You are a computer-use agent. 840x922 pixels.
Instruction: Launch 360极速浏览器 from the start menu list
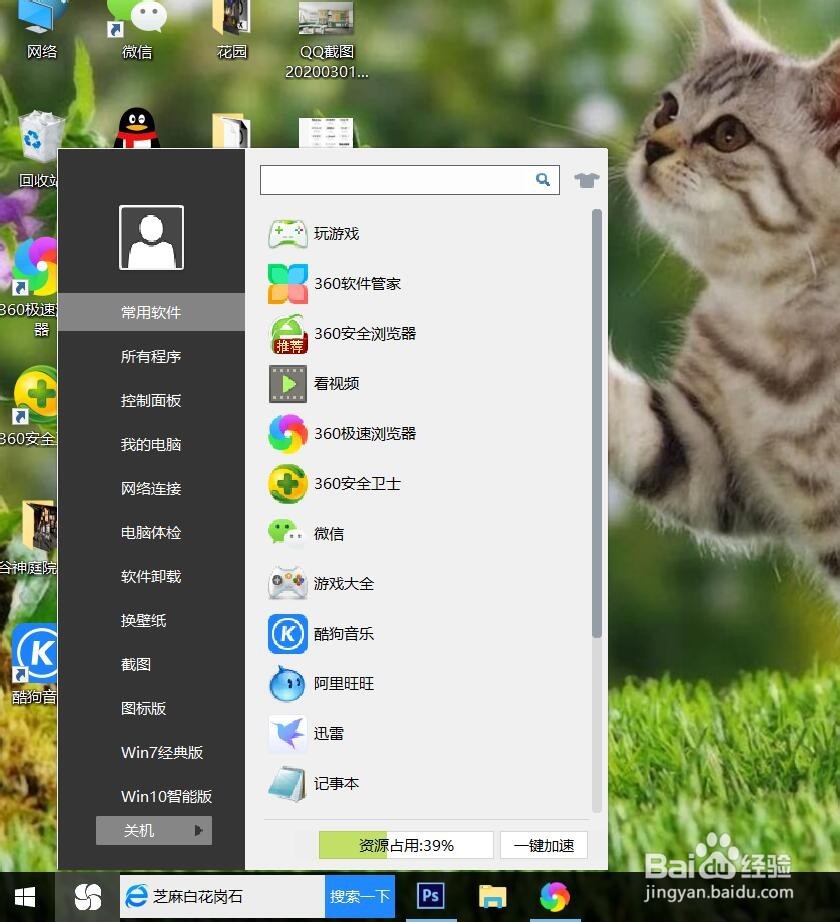tap(342, 434)
